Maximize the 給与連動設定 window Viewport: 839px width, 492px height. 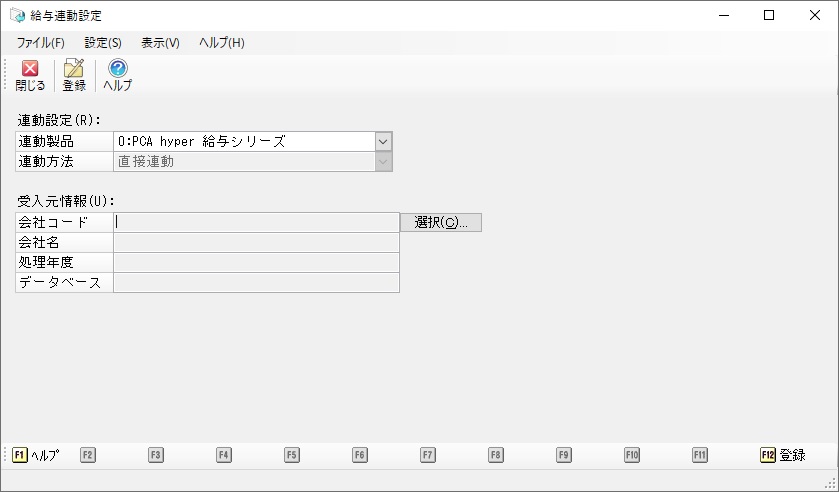click(768, 16)
